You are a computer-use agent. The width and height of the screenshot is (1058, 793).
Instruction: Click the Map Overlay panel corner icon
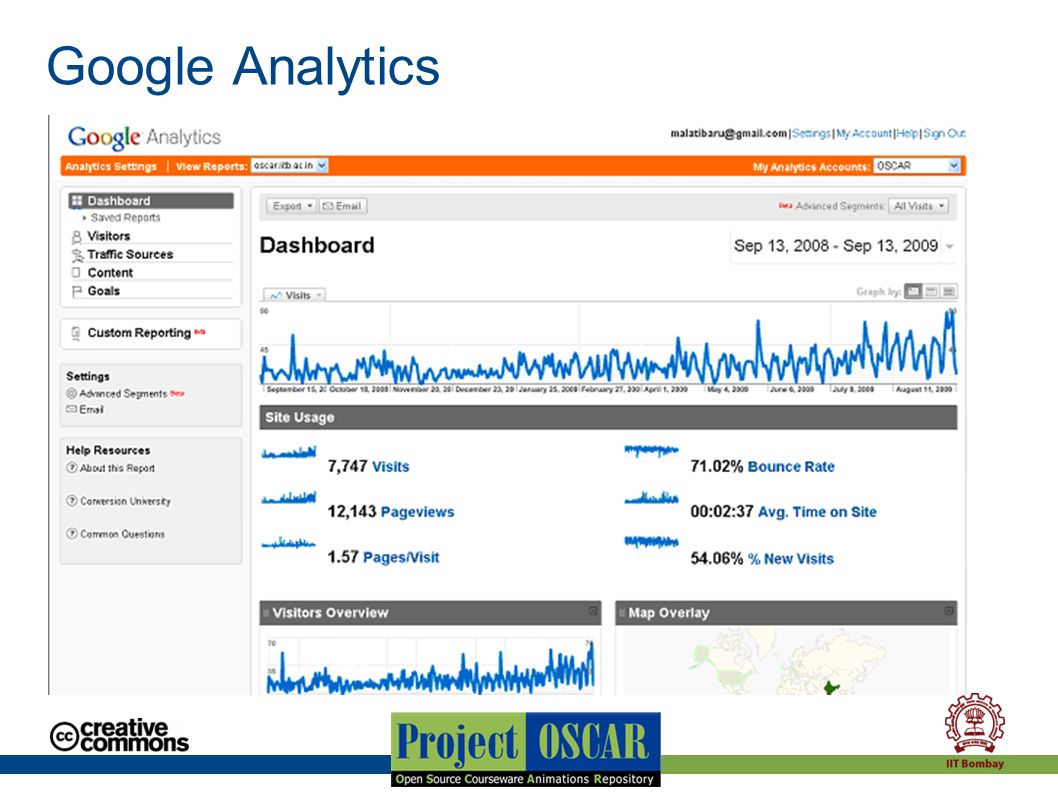pyautogui.click(x=949, y=611)
